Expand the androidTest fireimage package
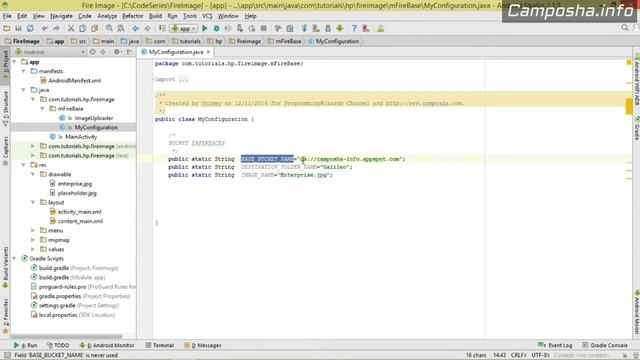 coord(33,146)
